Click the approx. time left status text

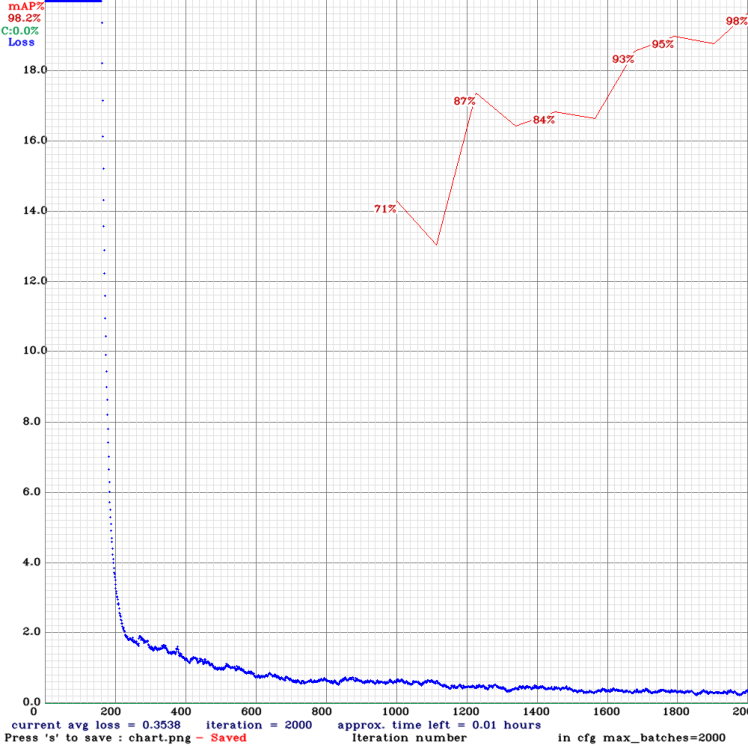439,725
